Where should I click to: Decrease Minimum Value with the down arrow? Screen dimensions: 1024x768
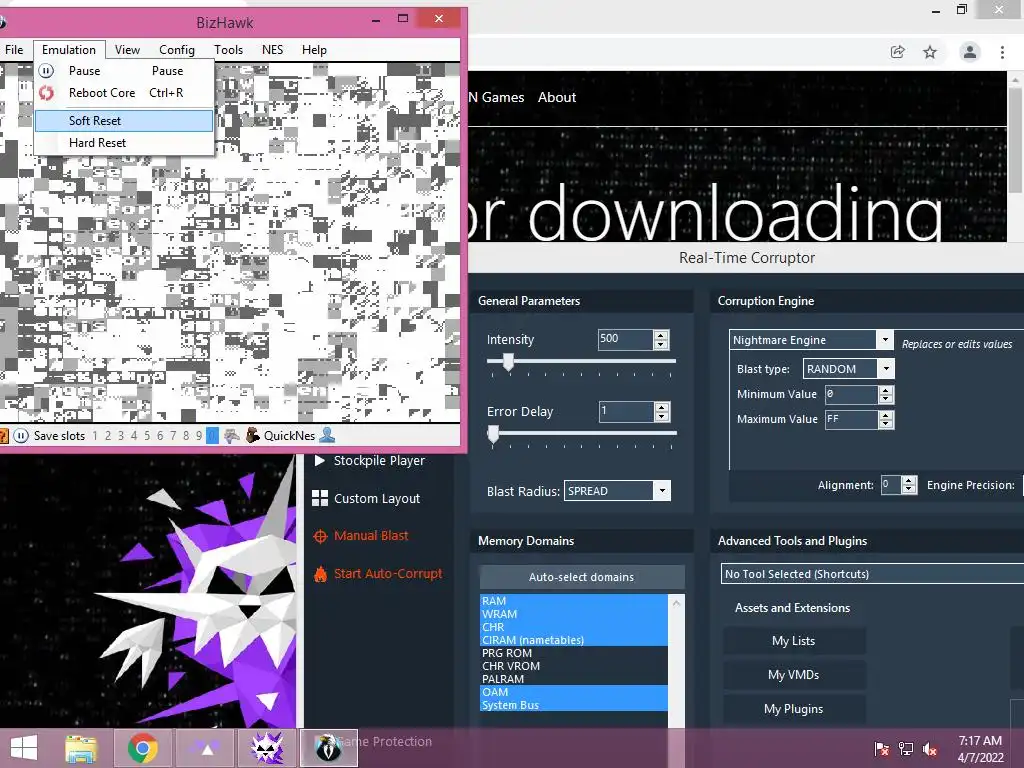[x=886, y=398]
